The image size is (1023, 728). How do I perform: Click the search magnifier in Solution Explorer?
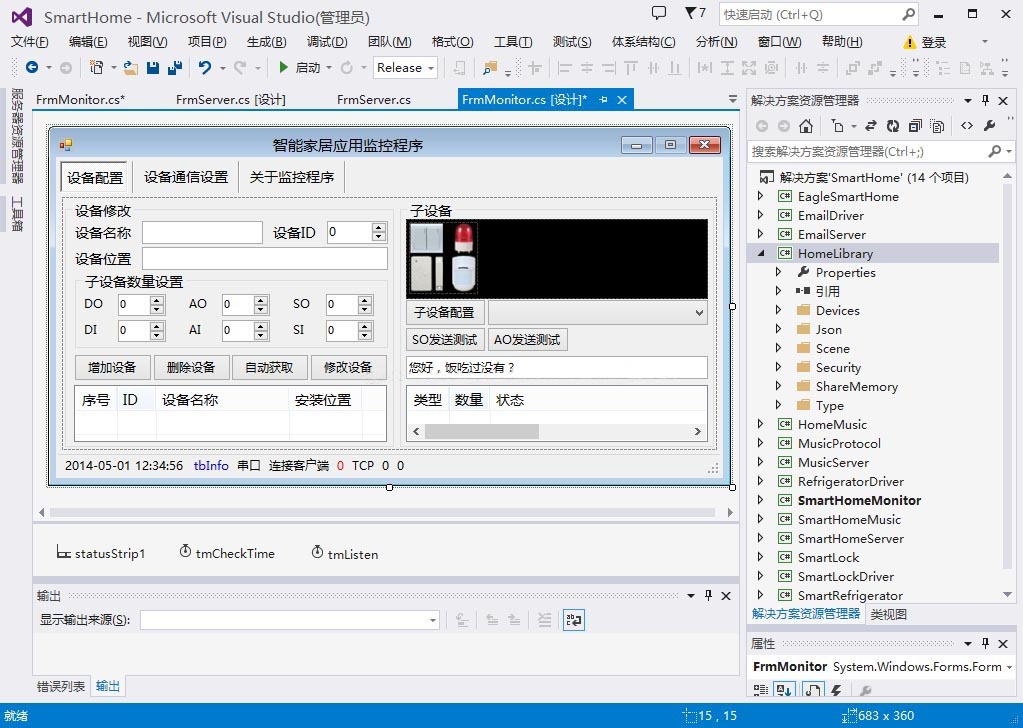point(994,151)
